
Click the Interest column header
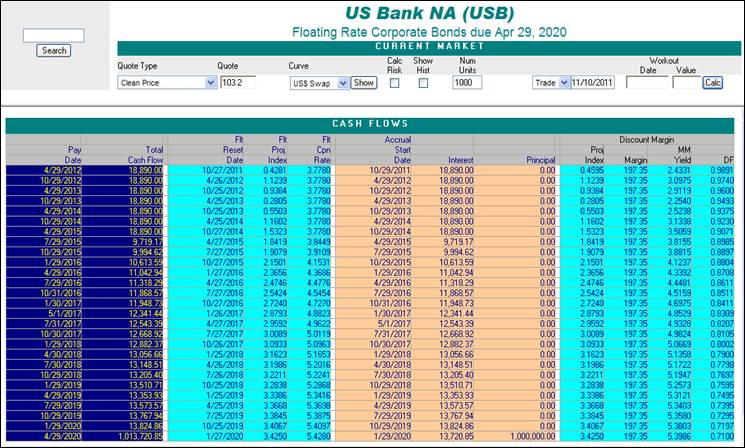tap(461, 160)
